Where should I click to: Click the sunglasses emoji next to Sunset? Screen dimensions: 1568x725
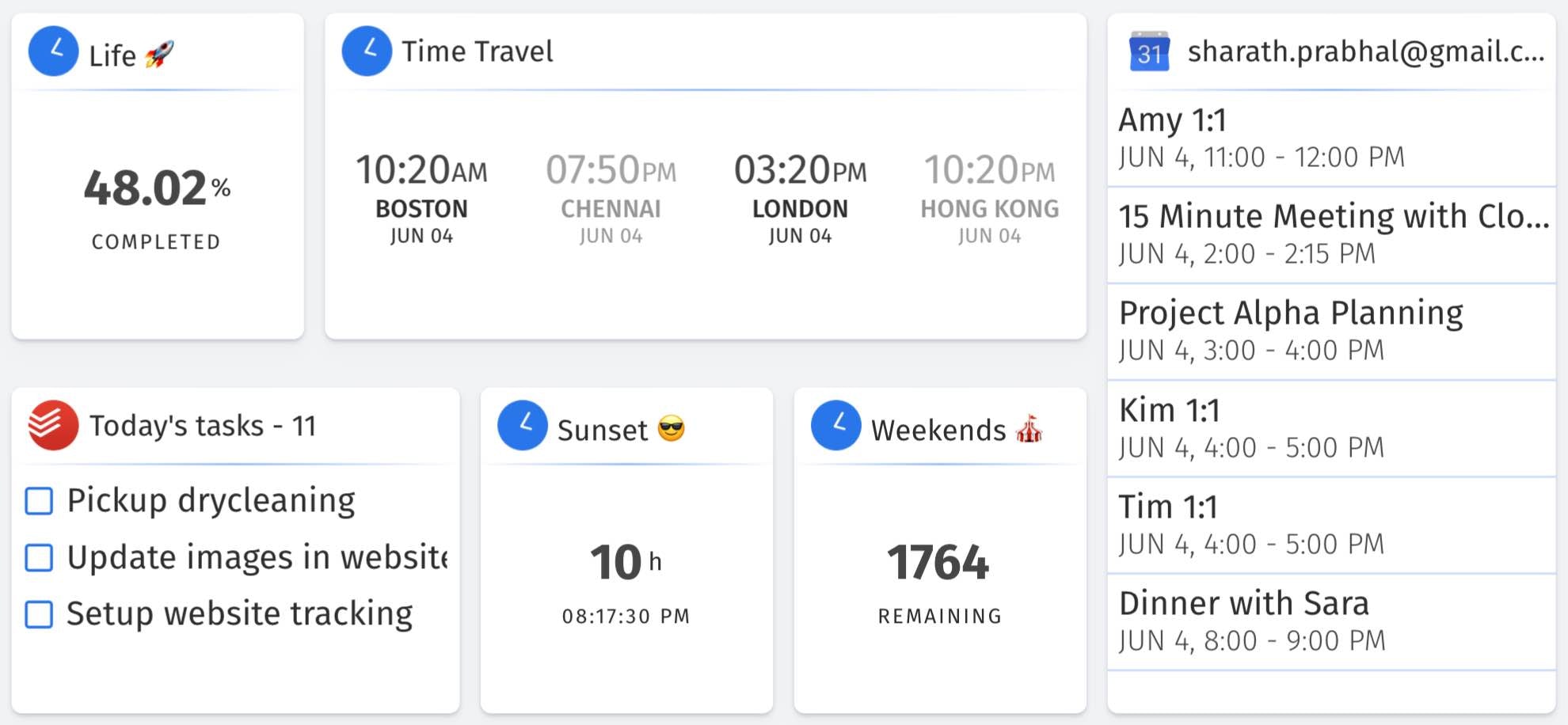click(x=671, y=429)
